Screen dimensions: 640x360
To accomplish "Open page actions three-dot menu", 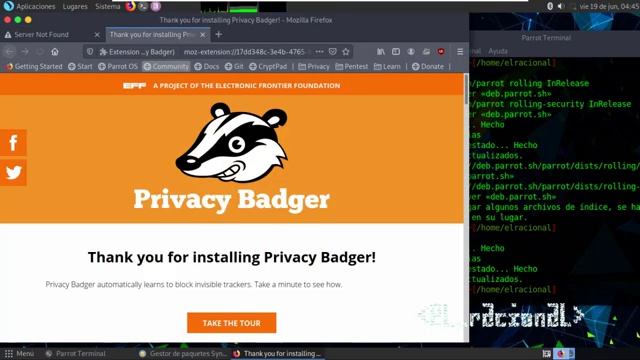I will (x=320, y=52).
